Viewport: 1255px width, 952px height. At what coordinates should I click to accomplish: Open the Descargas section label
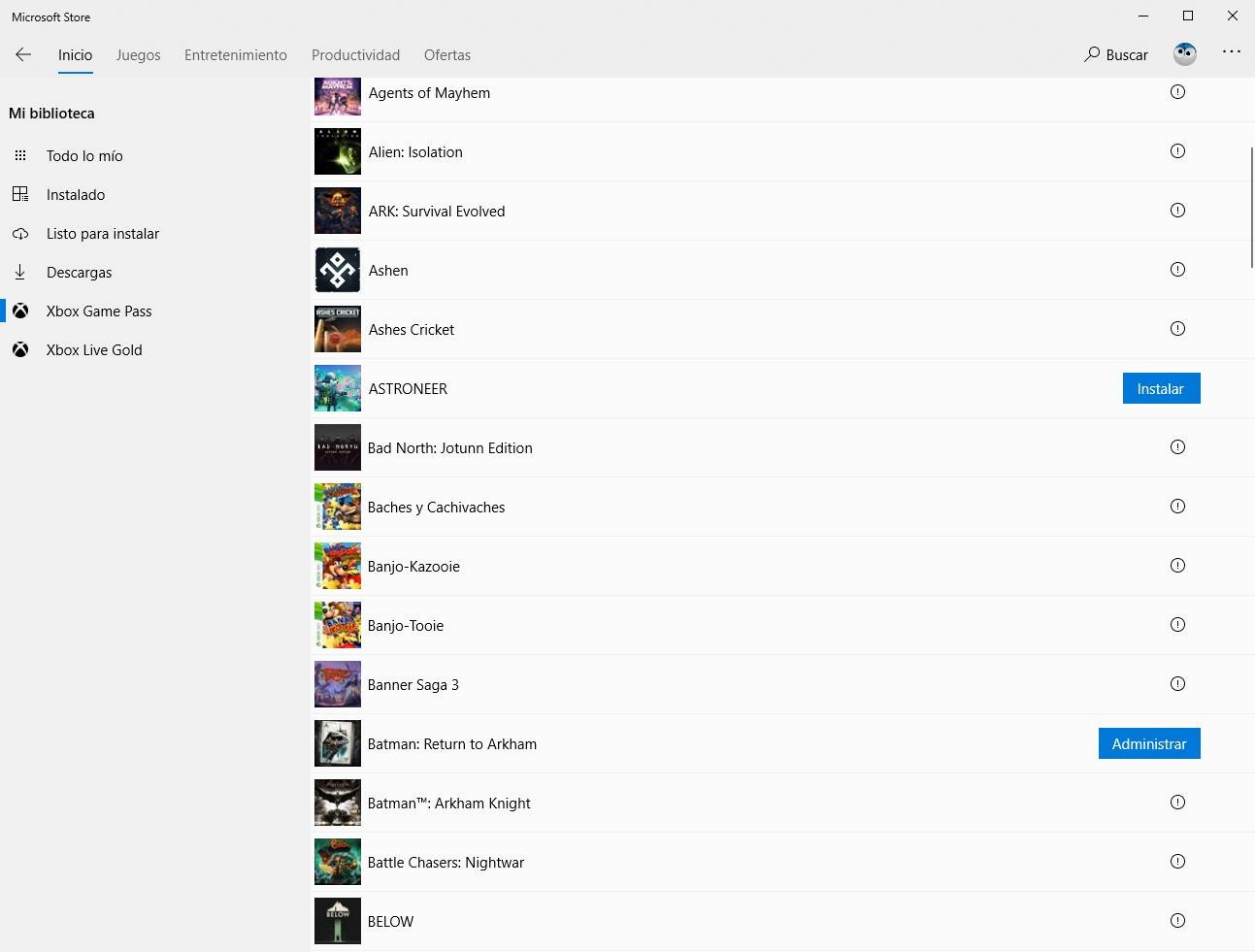point(80,273)
